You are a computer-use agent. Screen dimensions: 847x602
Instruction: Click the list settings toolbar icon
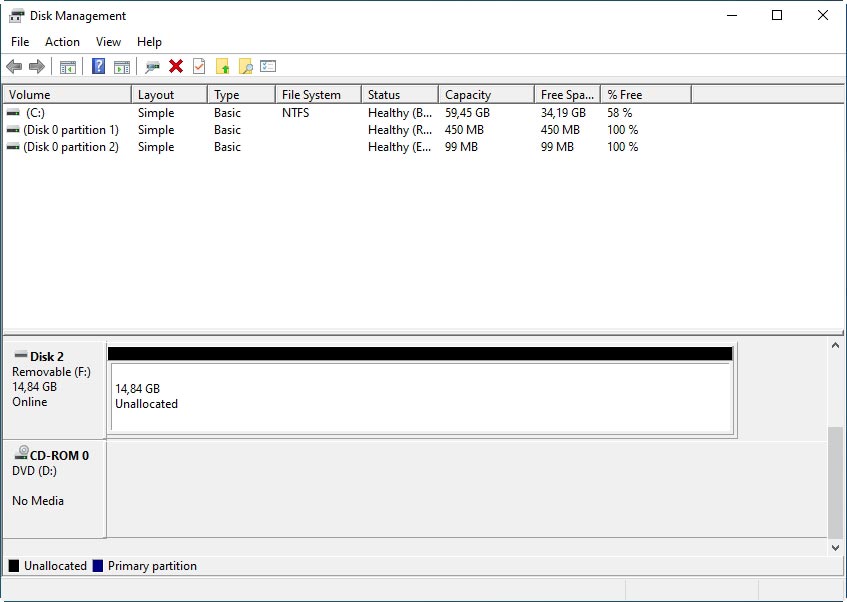[x=268, y=66]
